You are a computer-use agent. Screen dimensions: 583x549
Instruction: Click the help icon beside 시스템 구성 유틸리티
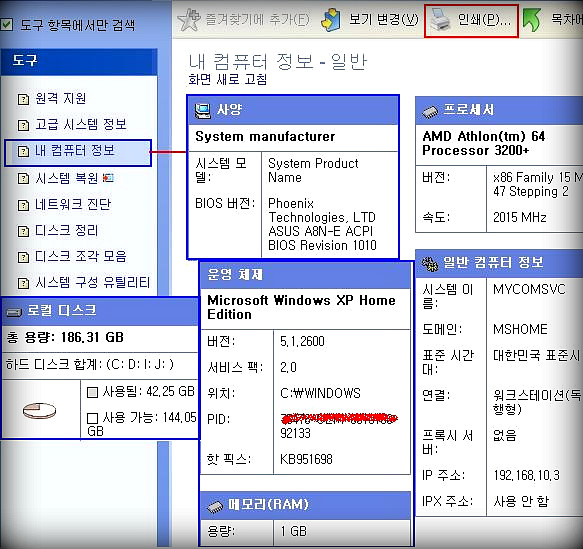[x=23, y=284]
